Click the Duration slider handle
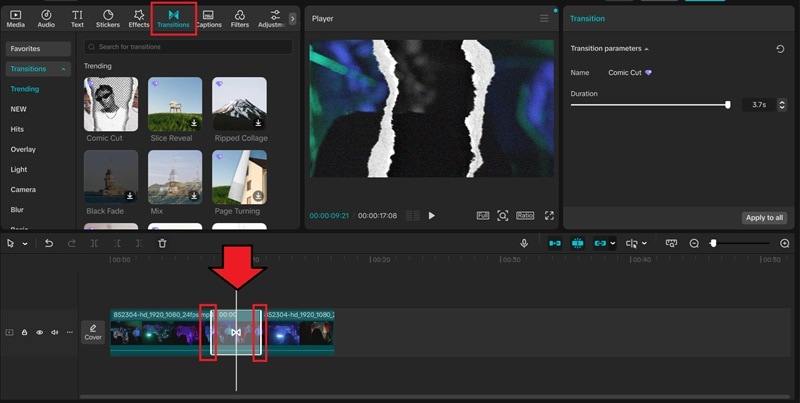This screenshot has height=403, width=800. pyautogui.click(x=728, y=105)
